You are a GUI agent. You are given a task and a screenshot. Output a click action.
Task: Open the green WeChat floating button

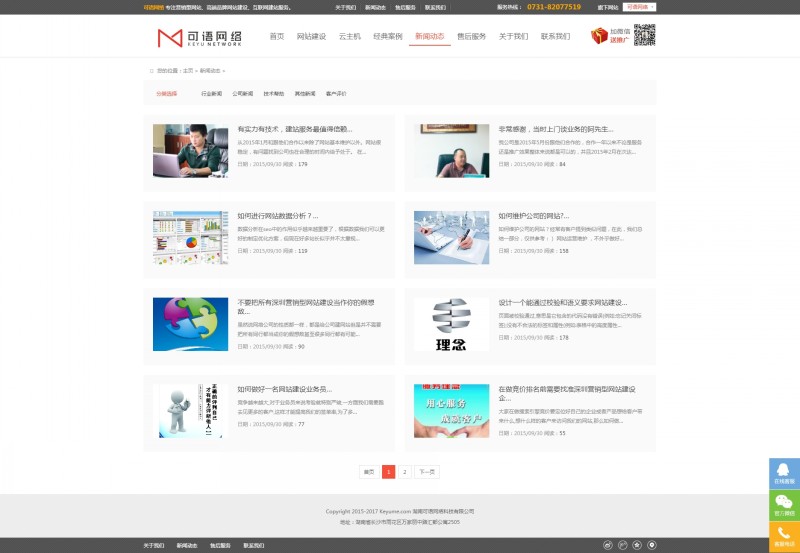point(784,505)
